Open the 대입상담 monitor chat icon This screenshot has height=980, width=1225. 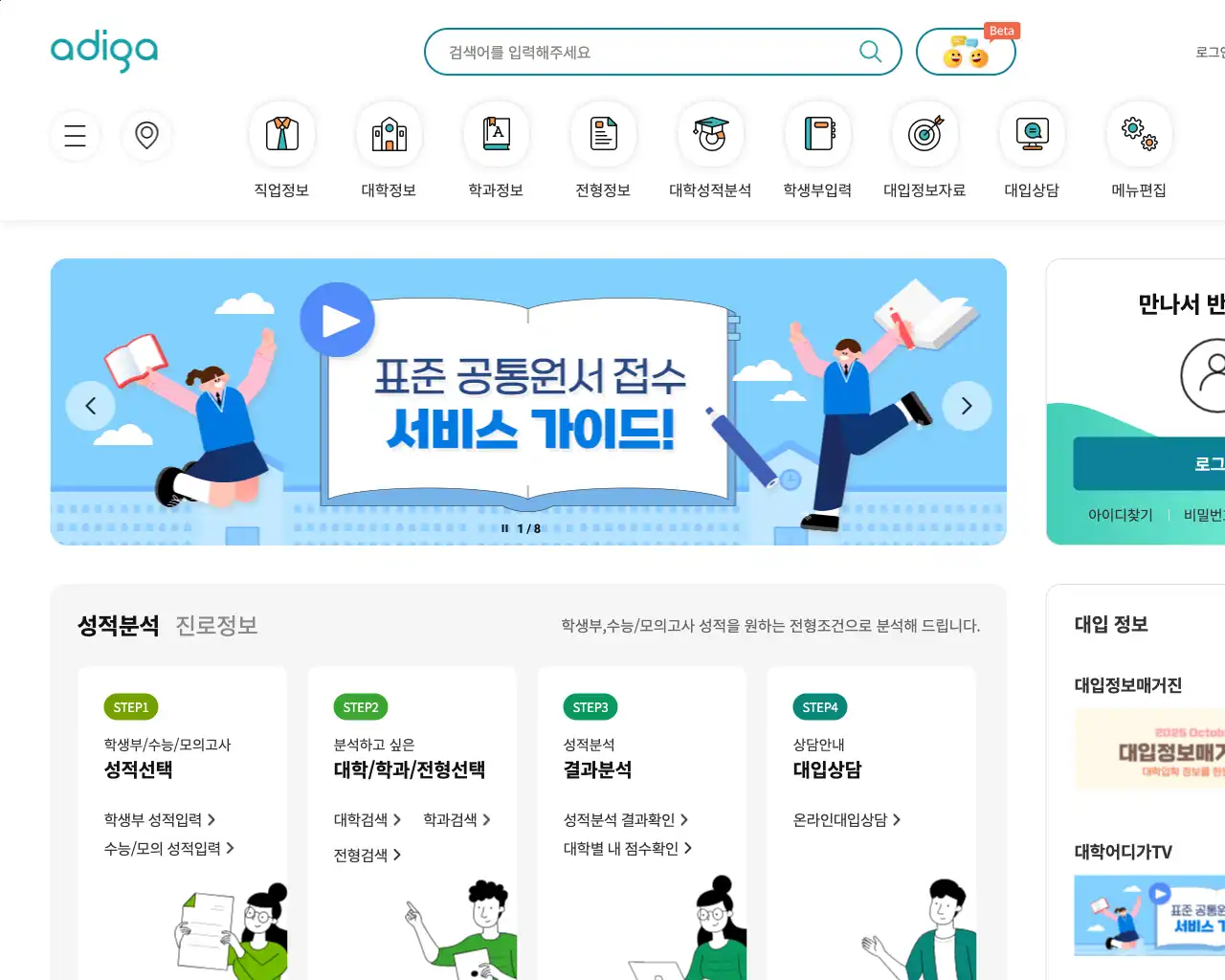coord(1032,134)
